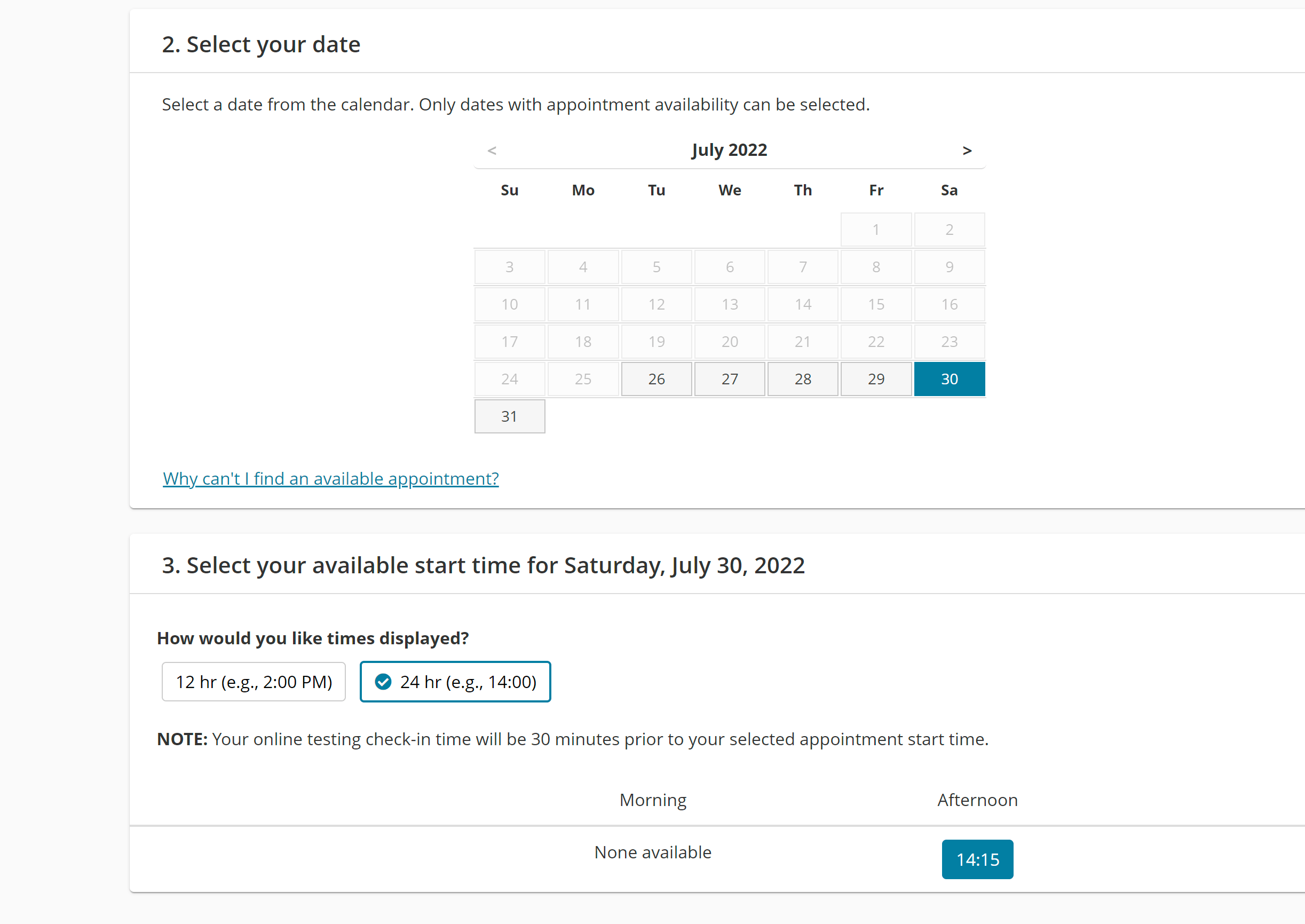Go to next month with the > arrow
1305x924 pixels.
tap(967, 151)
